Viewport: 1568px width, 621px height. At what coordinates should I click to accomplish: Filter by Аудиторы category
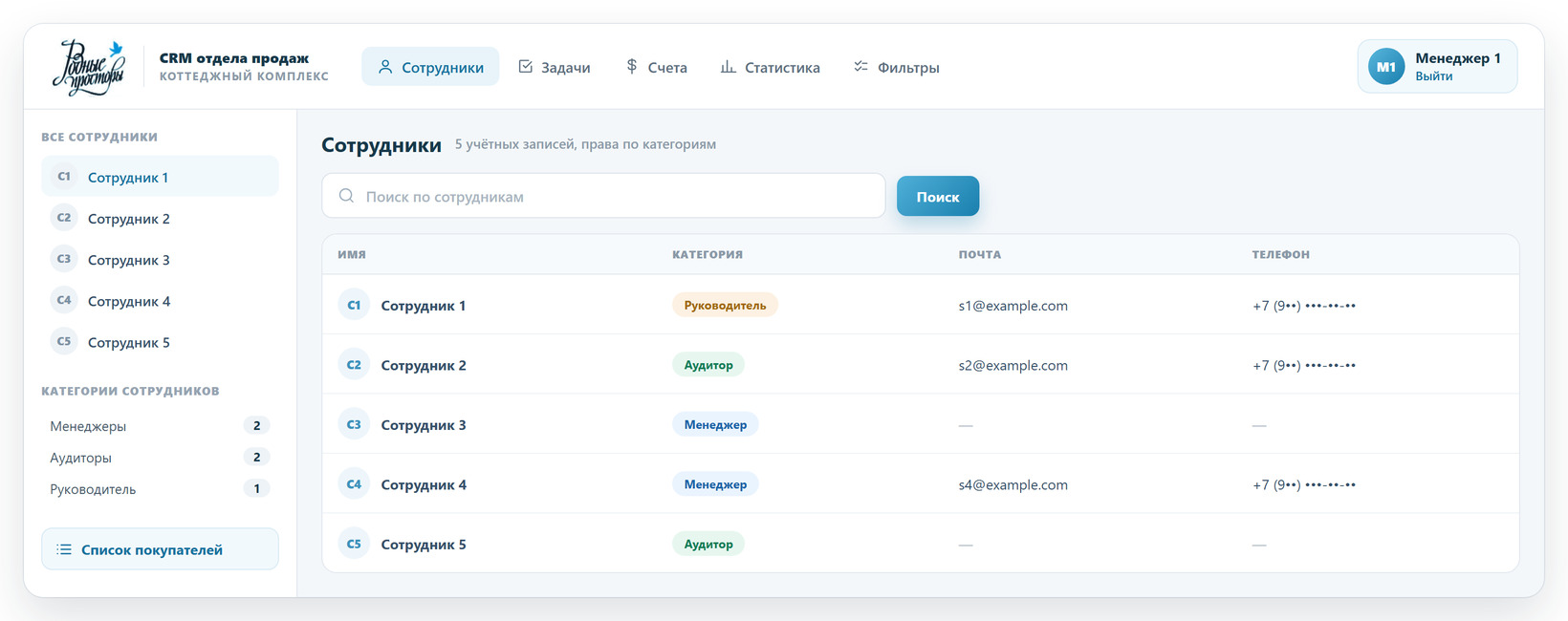coord(160,458)
